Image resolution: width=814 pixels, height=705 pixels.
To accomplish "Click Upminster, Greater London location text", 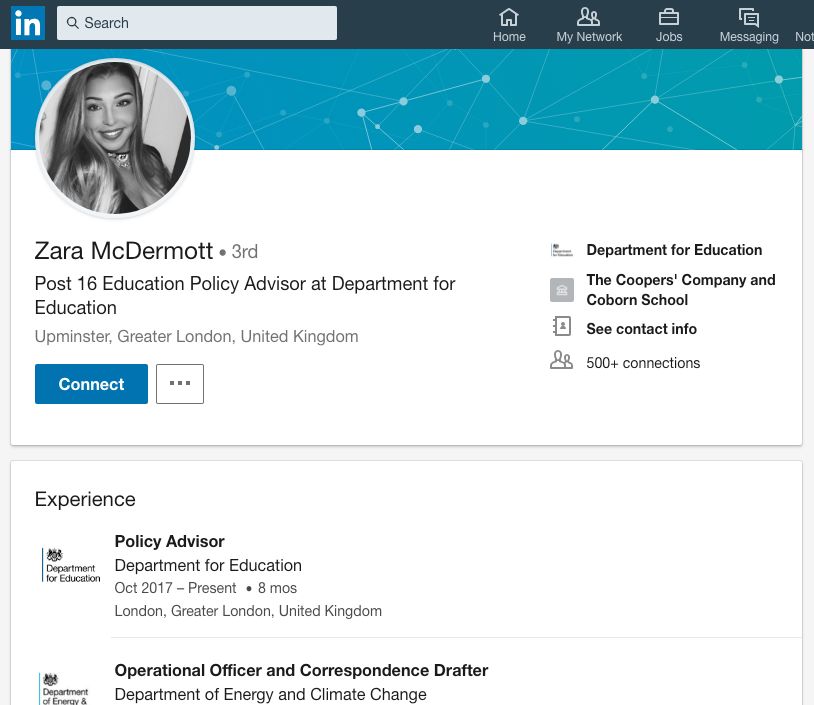I will [x=196, y=336].
